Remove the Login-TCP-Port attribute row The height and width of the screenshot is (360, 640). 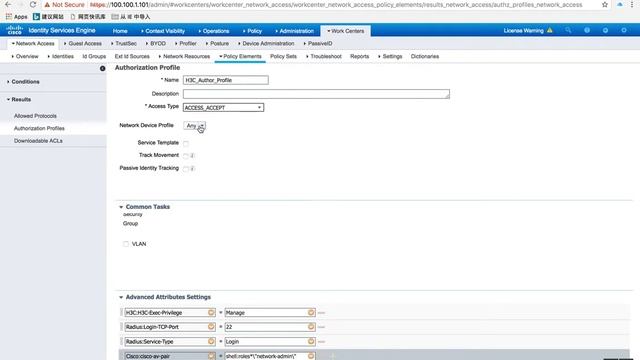[322, 327]
